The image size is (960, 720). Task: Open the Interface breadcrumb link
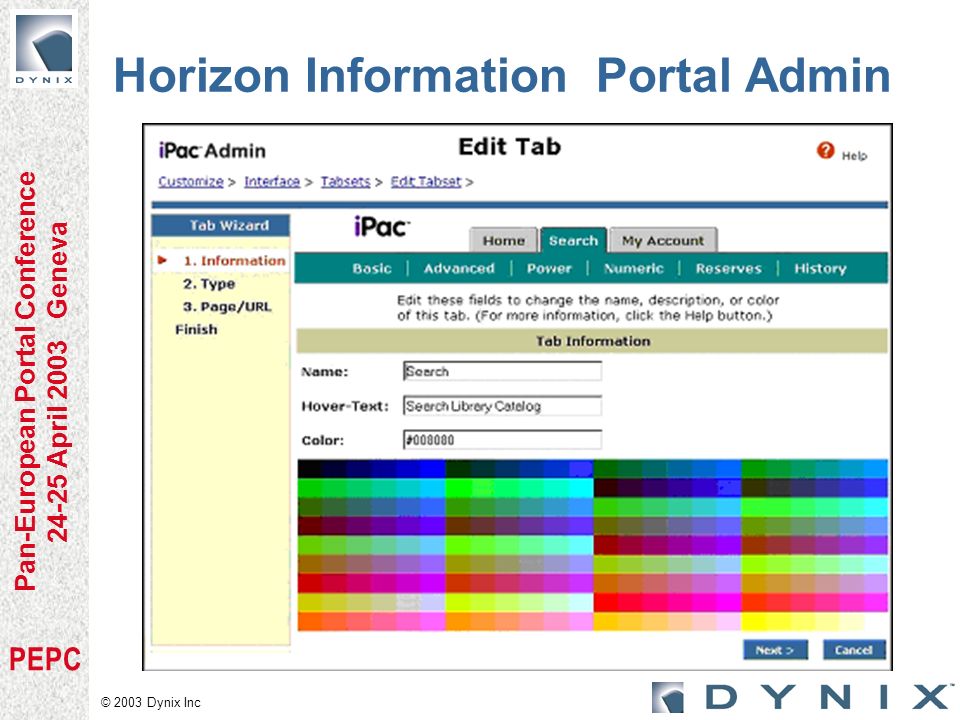[272, 182]
